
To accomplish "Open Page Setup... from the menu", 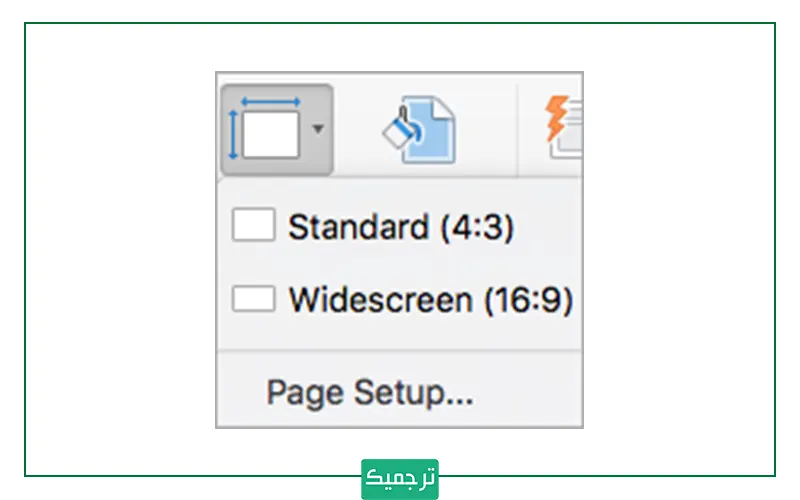I will 369,394.
